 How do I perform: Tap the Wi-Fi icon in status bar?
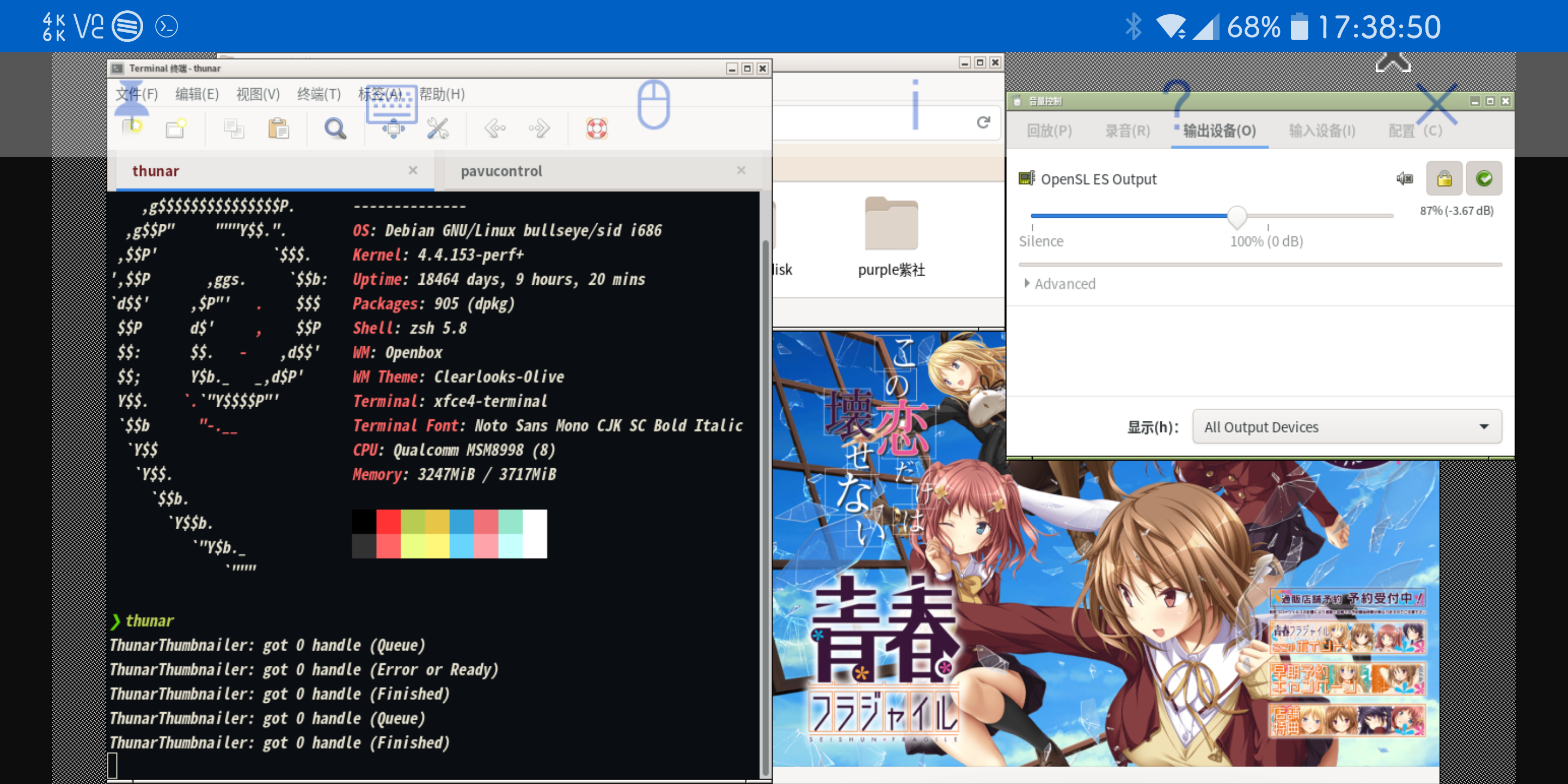(x=1170, y=27)
